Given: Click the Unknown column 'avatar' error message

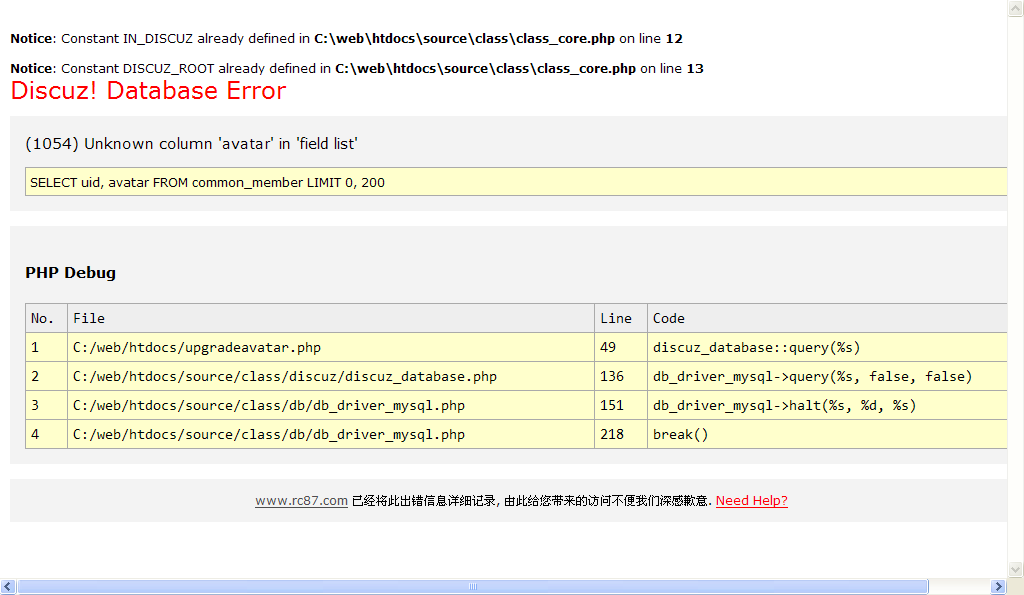Looking at the screenshot, I should point(191,144).
